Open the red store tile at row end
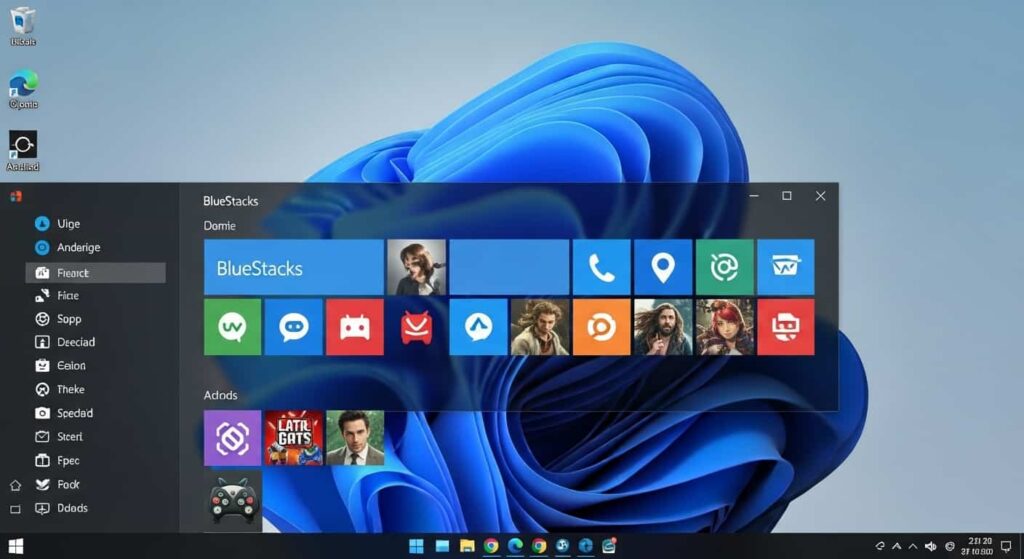Viewport: 1024px width, 559px height. 786,327
